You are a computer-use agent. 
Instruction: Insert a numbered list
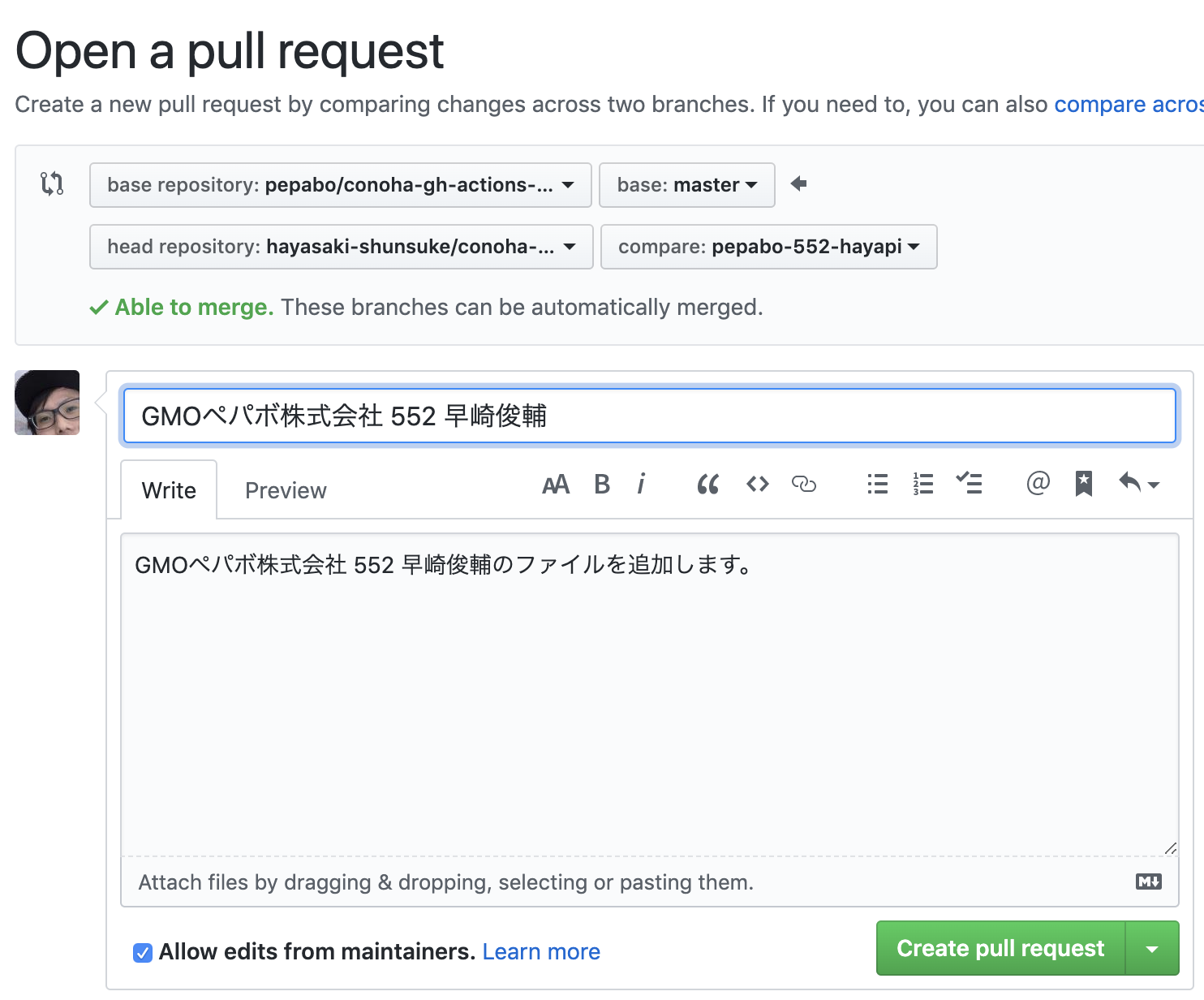pos(922,484)
